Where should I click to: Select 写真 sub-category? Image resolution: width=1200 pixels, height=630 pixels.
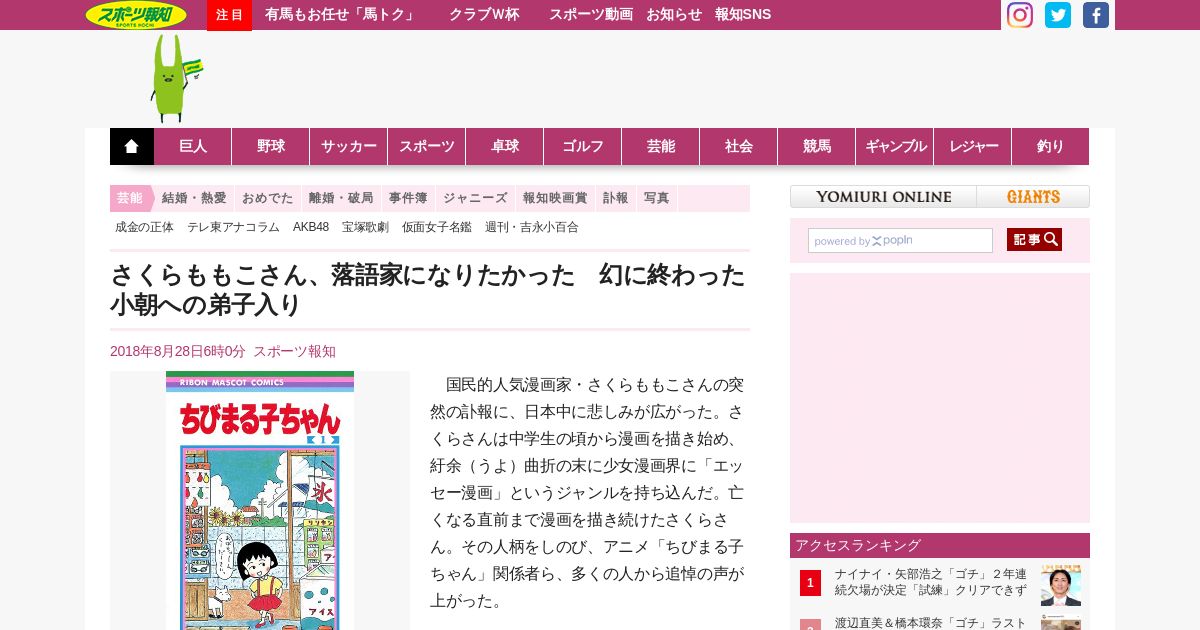657,198
